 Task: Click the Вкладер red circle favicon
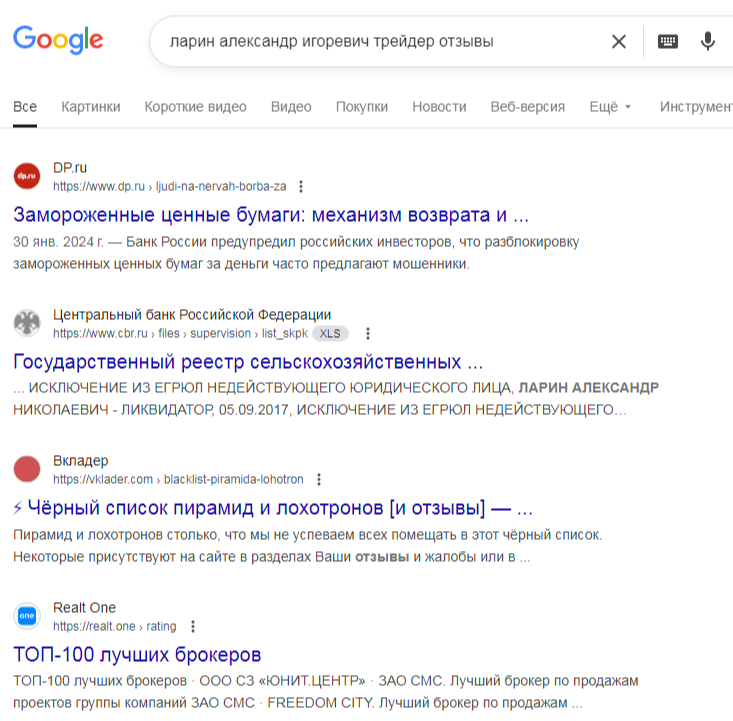click(27, 469)
